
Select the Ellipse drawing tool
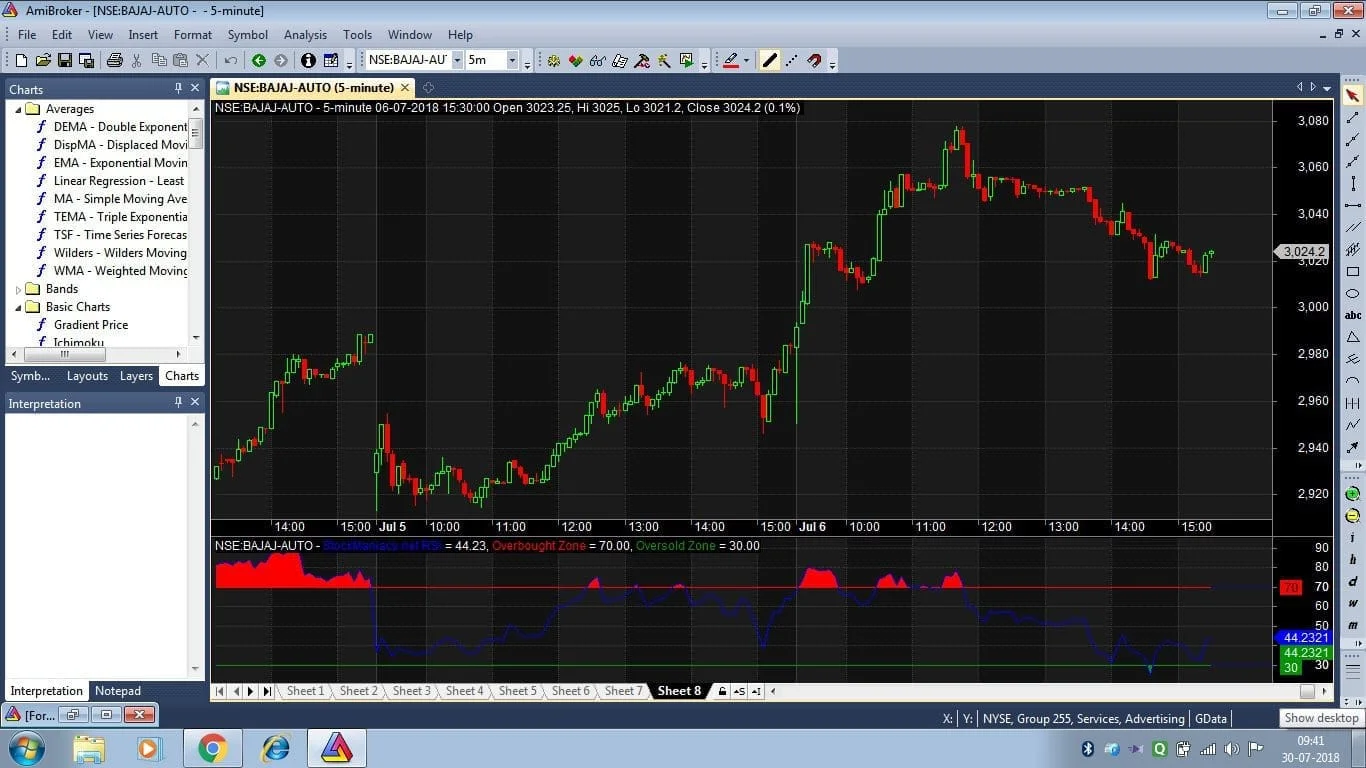pos(1353,294)
